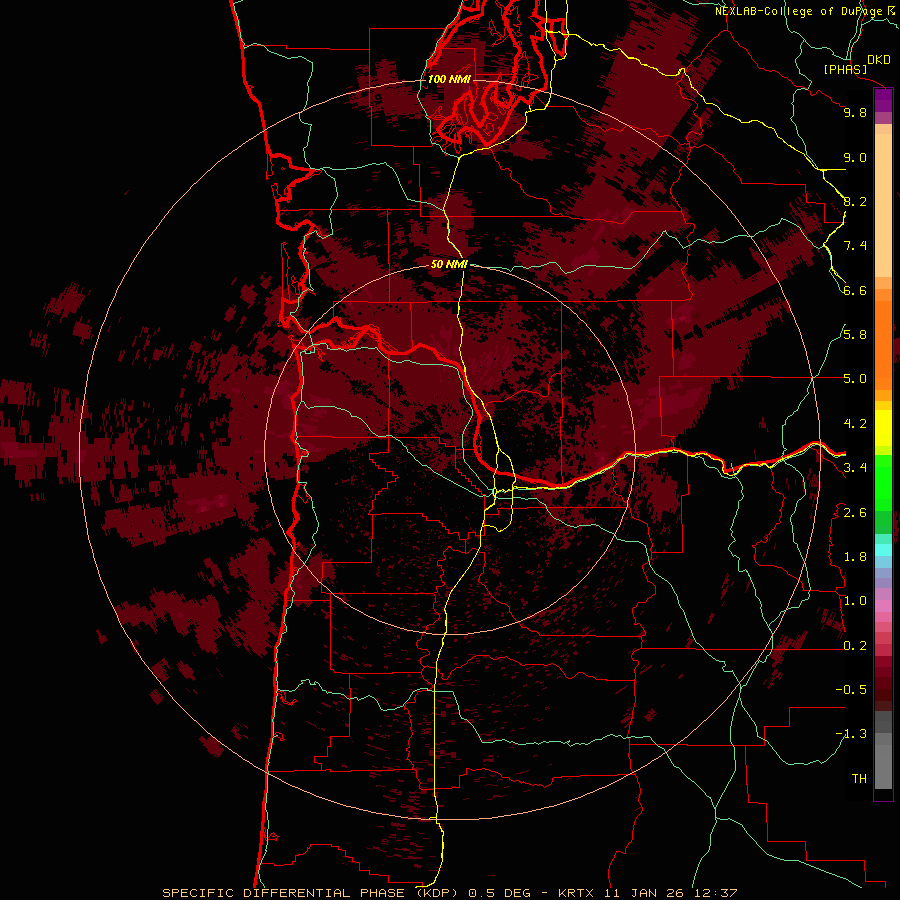Click the bright orange segment of the color bar
The image size is (900, 900).
click(883, 344)
